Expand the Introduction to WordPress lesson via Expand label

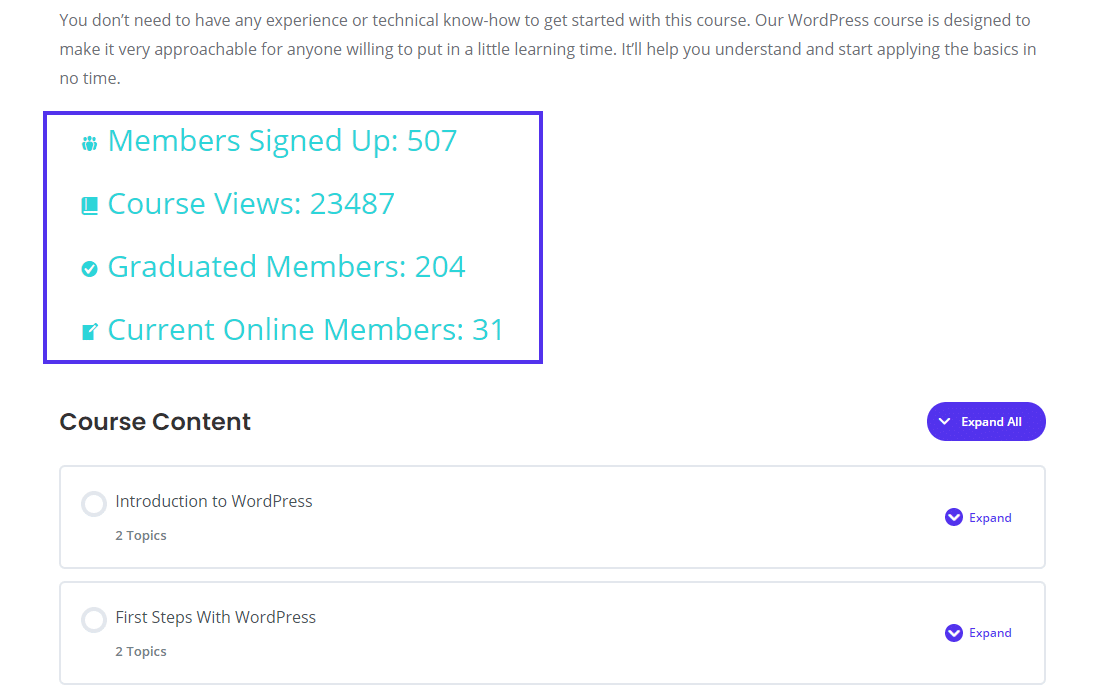click(990, 518)
